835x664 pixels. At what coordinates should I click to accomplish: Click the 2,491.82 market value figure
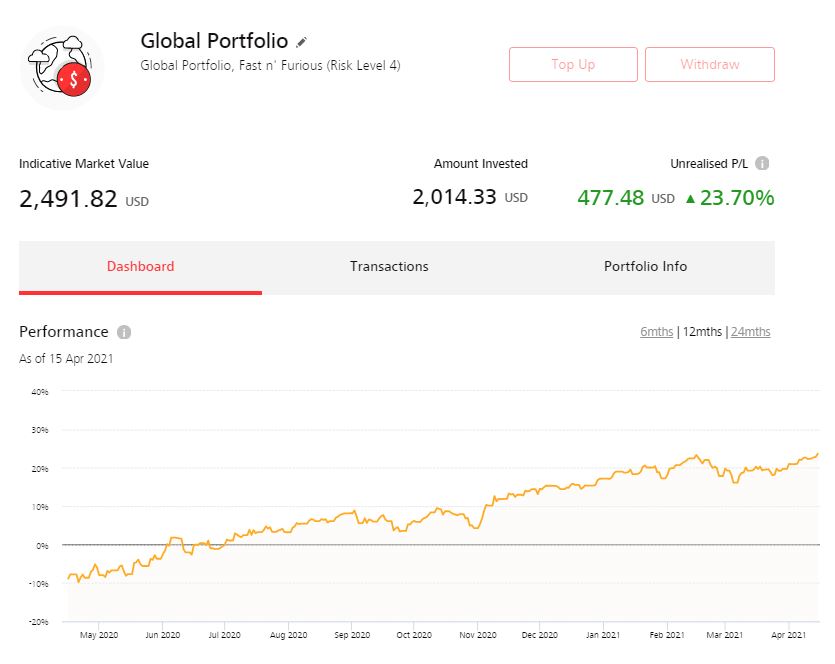[x=68, y=199]
